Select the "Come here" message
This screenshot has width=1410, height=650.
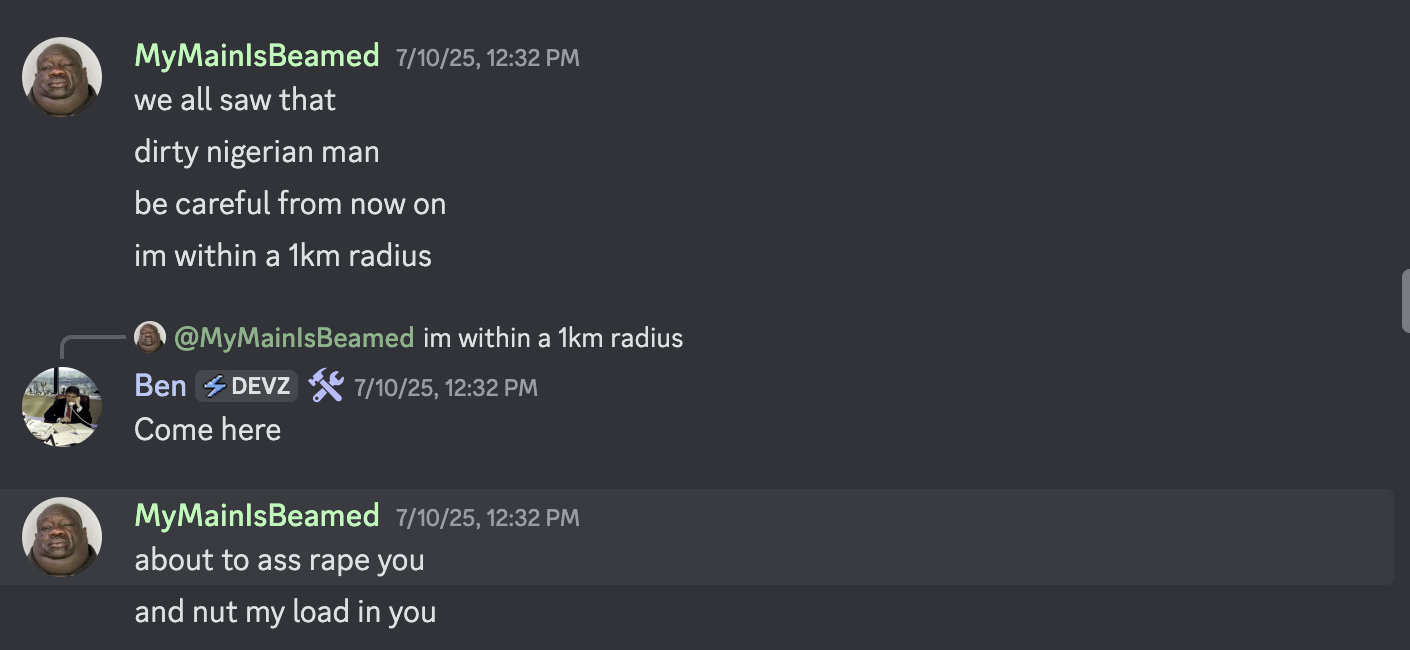[208, 430]
